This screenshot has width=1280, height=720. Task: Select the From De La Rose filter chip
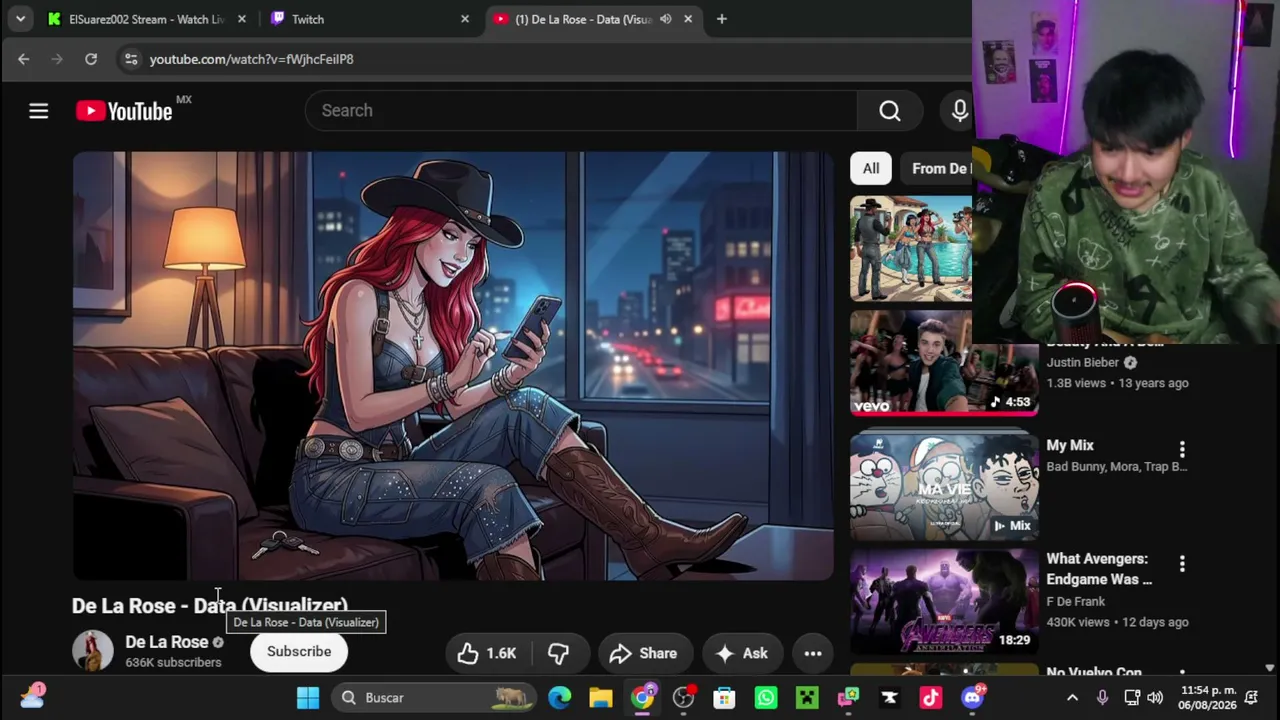coord(936,168)
